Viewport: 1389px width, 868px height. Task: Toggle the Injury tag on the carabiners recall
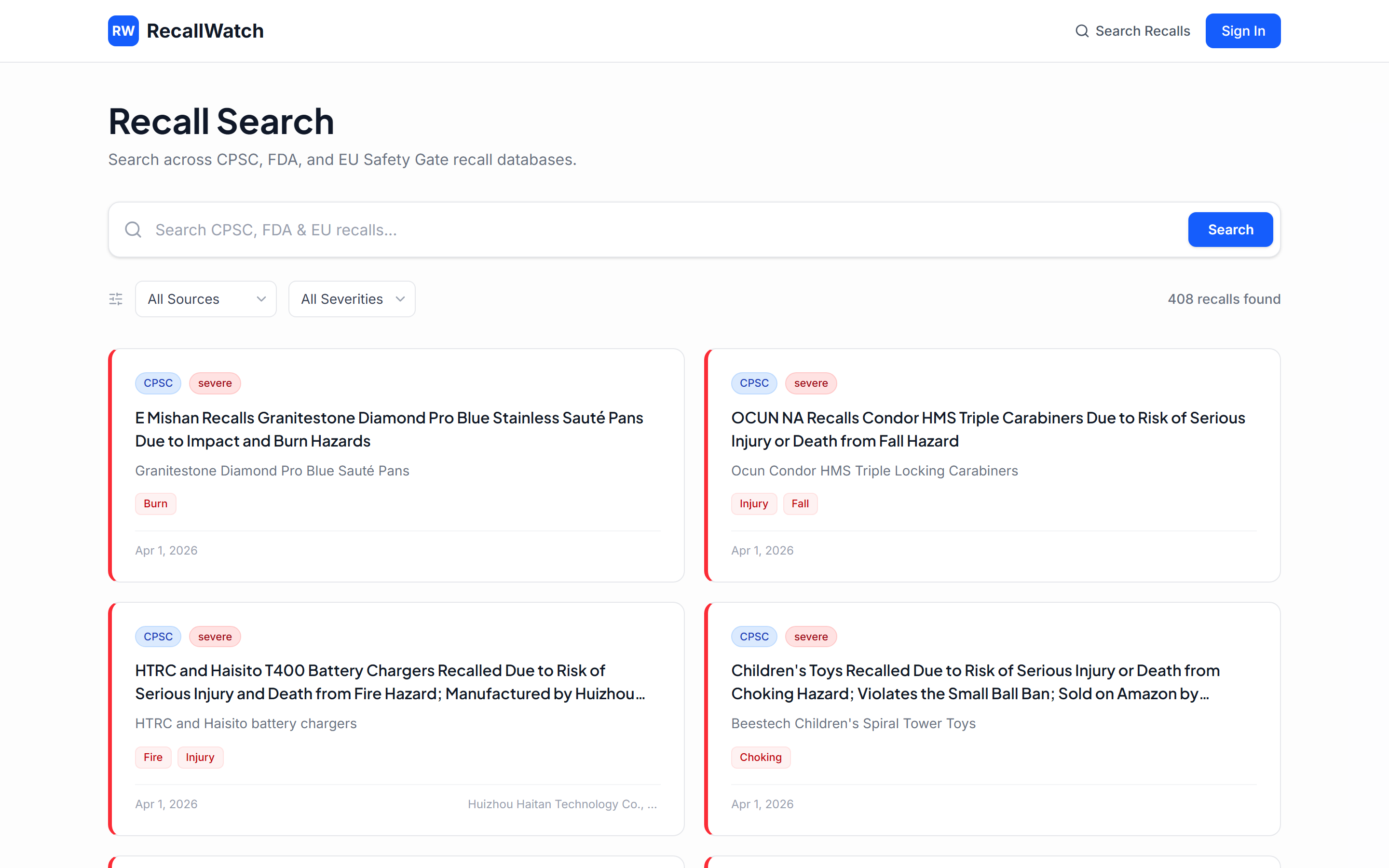pos(754,503)
